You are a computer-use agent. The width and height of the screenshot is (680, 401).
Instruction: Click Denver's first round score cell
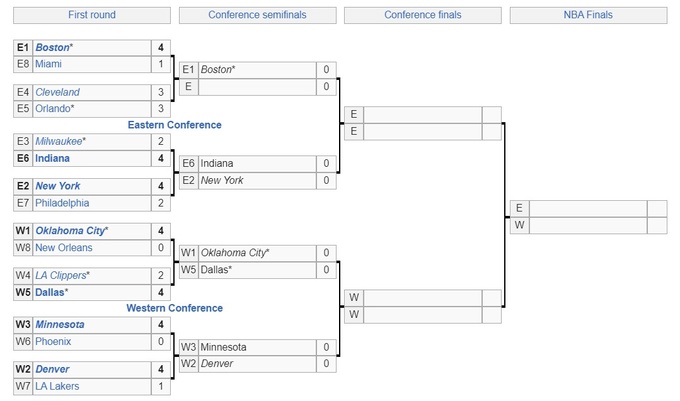click(160, 369)
